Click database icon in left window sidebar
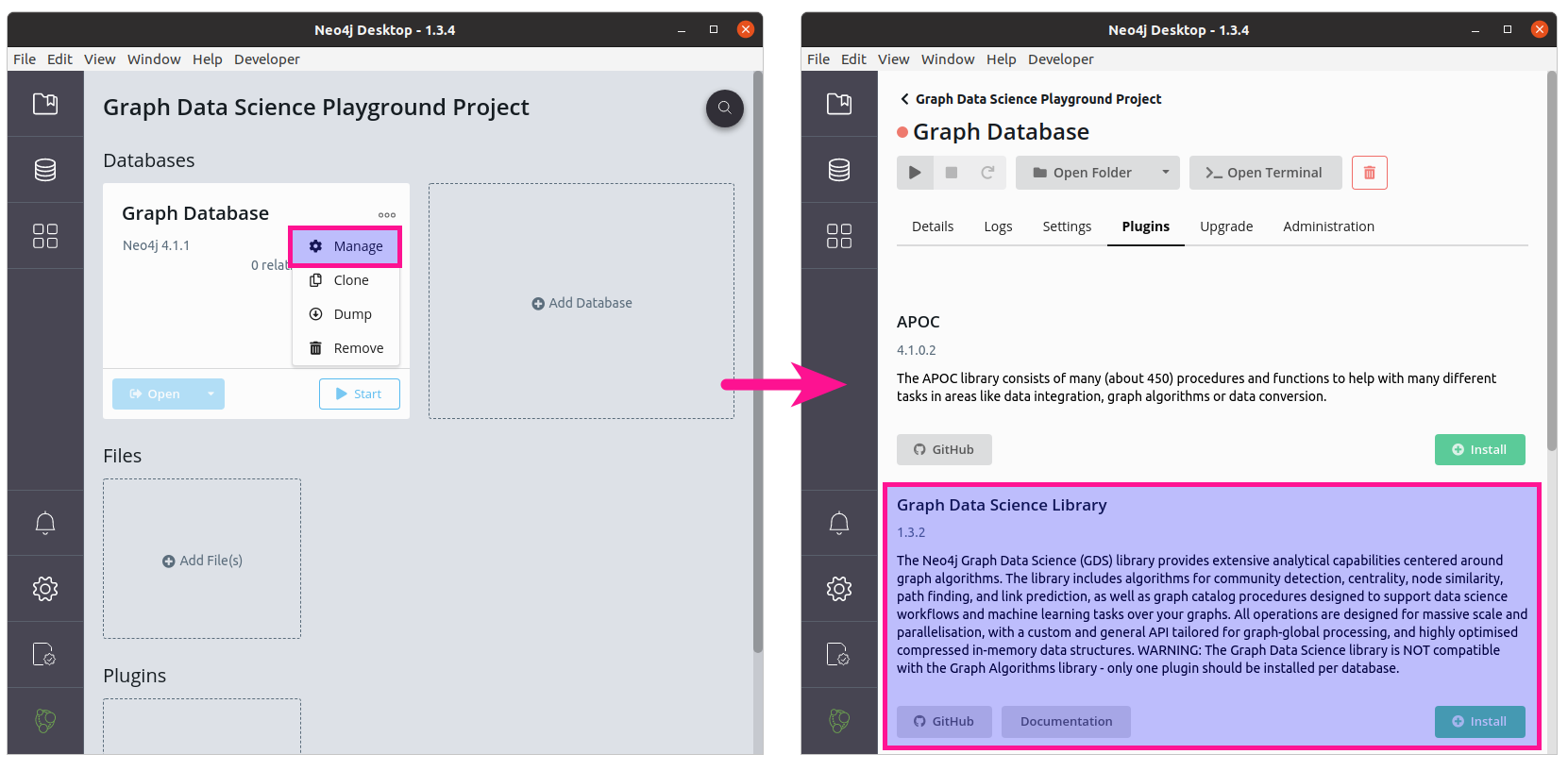The height and width of the screenshot is (771, 1568). 45,170
